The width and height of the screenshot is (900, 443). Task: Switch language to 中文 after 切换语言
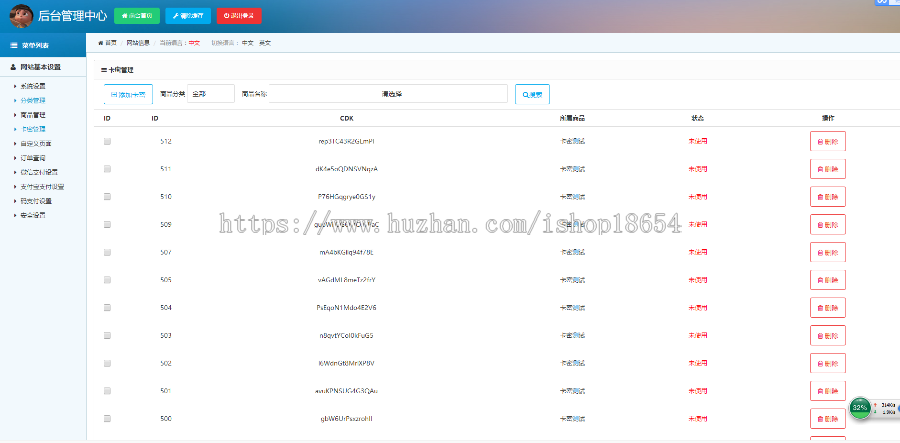pos(247,43)
